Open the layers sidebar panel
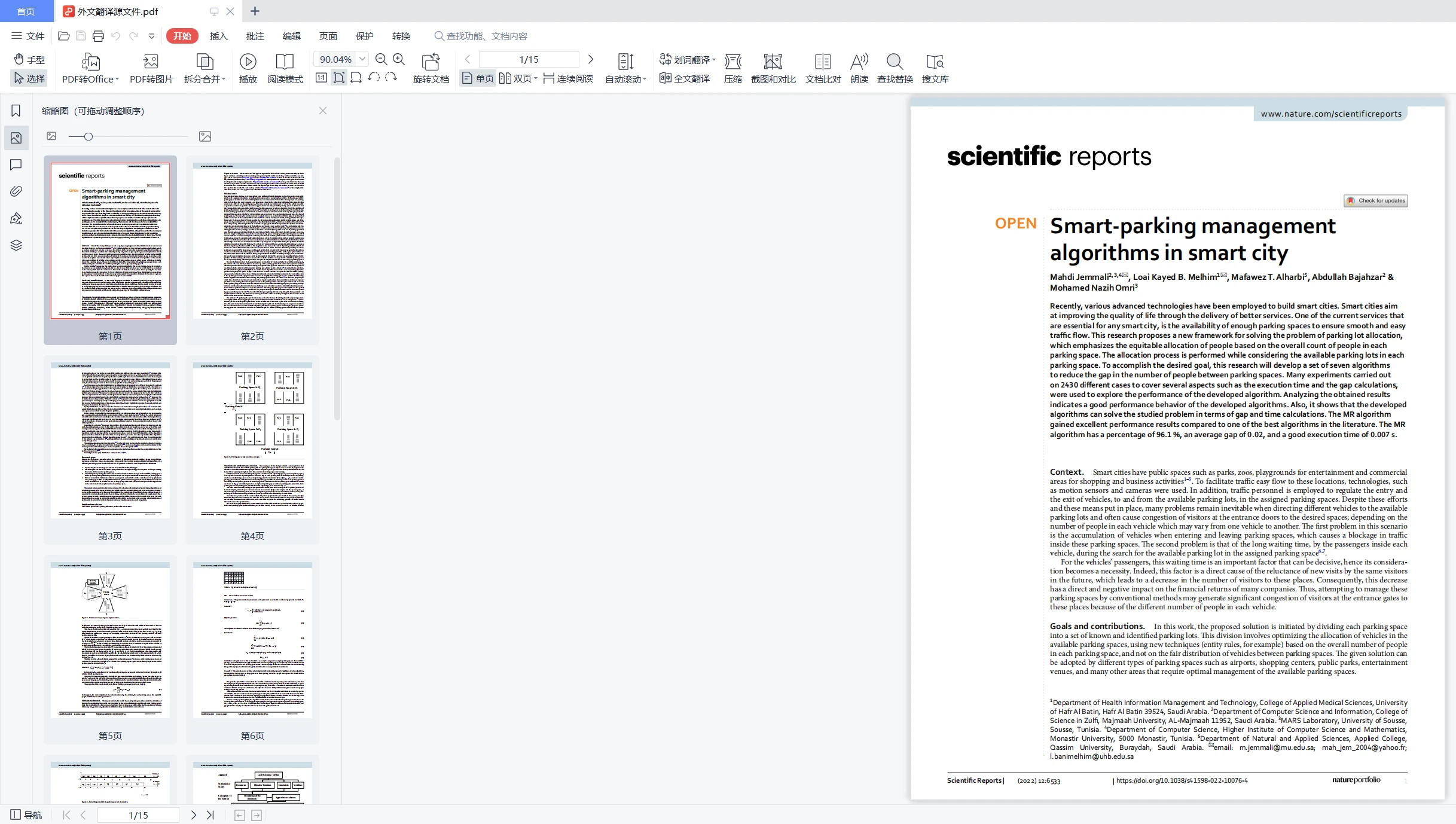The image size is (1456, 824). 16,245
